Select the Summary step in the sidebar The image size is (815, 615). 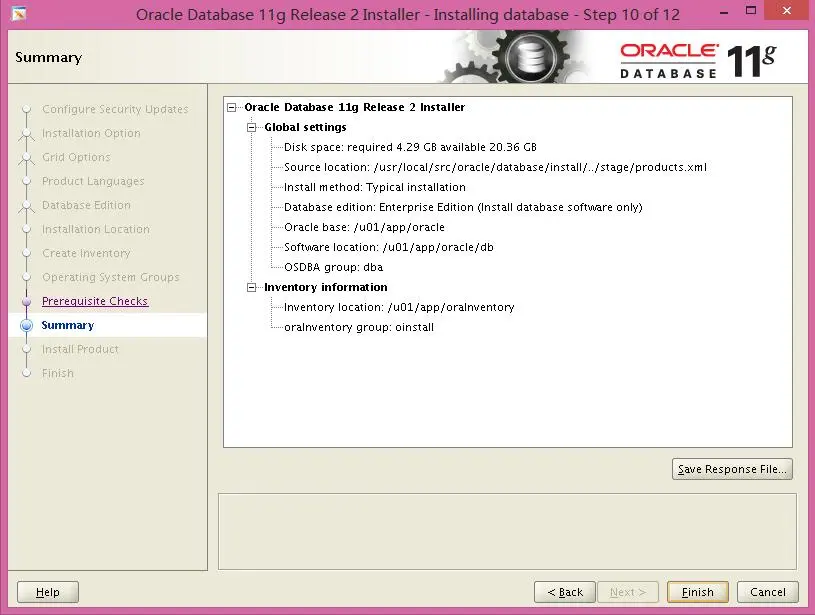(68, 325)
